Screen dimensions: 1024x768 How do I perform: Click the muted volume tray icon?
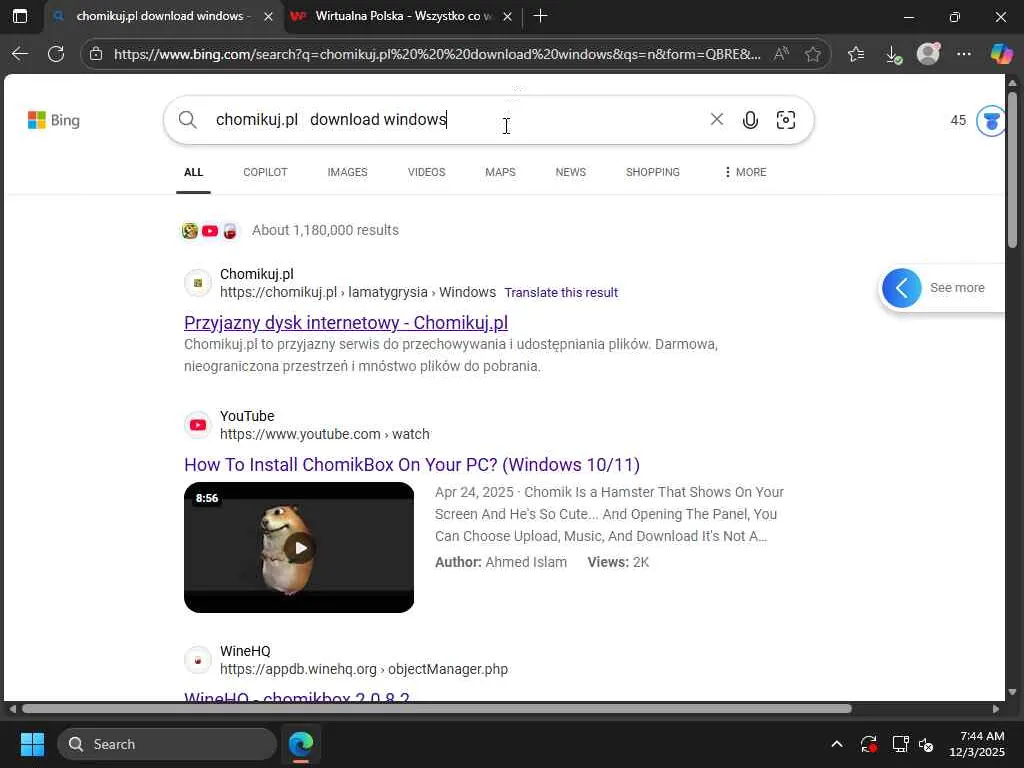click(x=927, y=744)
